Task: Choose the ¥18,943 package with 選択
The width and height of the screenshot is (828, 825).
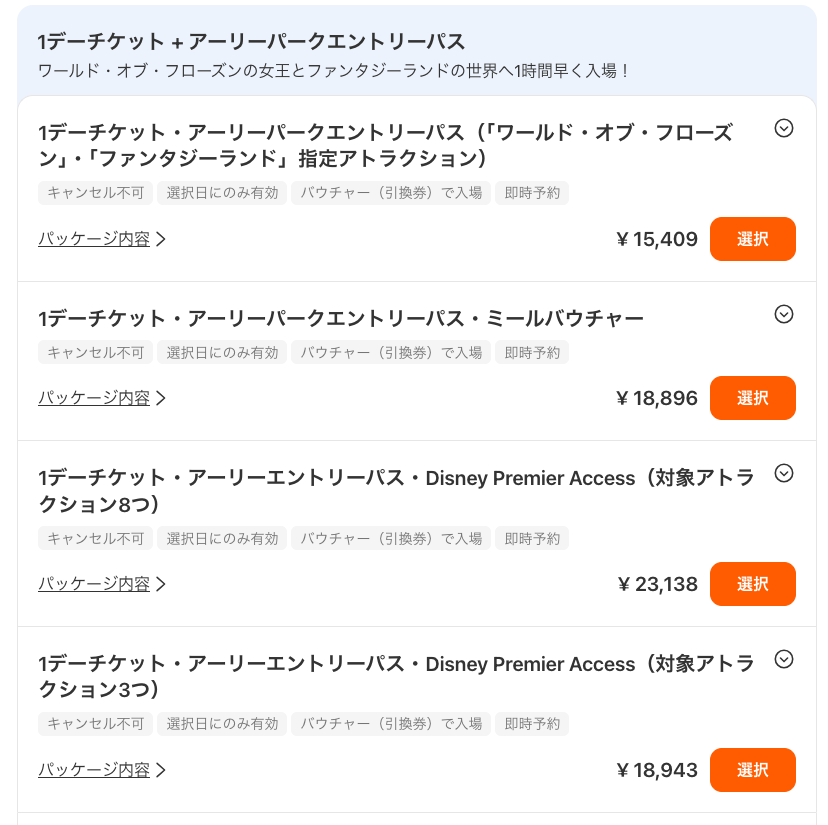Action: [752, 770]
